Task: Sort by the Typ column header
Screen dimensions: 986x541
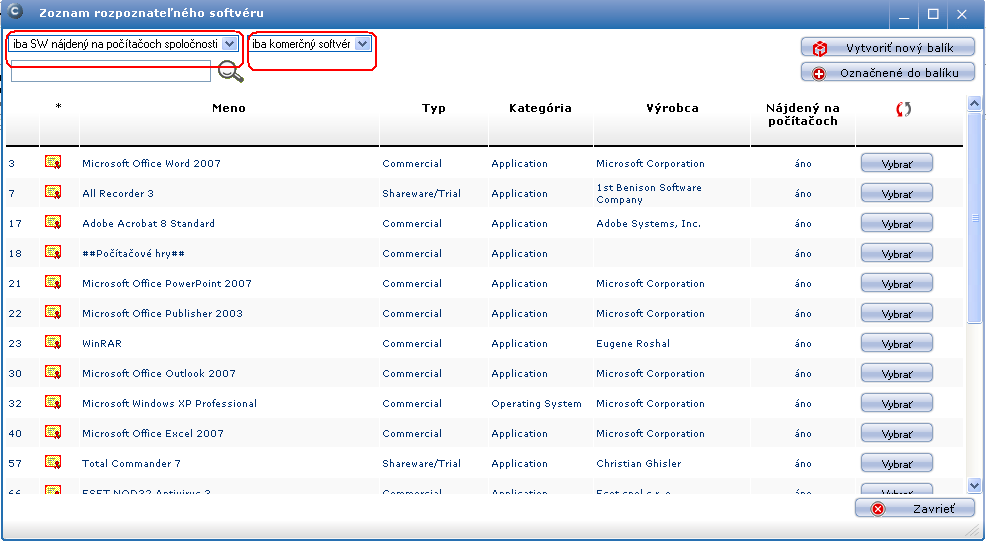Action: point(433,108)
